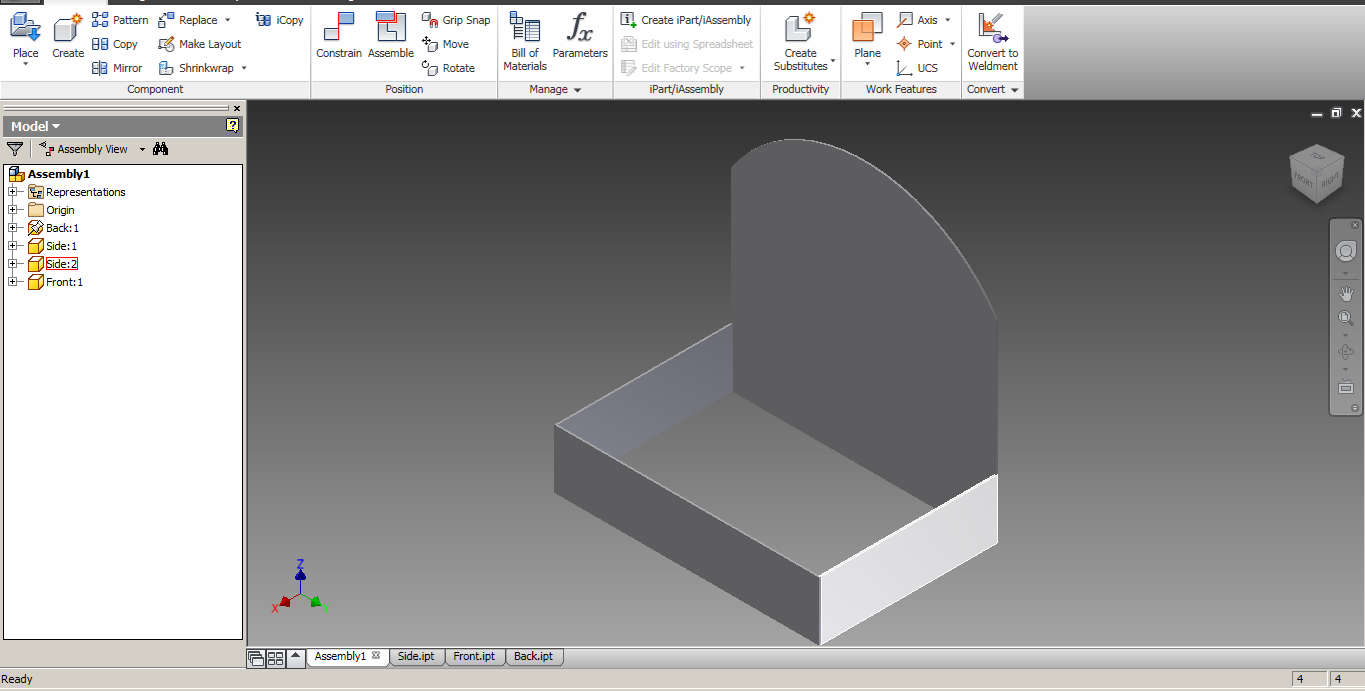The width and height of the screenshot is (1365, 691).
Task: Select the Mirror component tool
Action: click(x=117, y=68)
